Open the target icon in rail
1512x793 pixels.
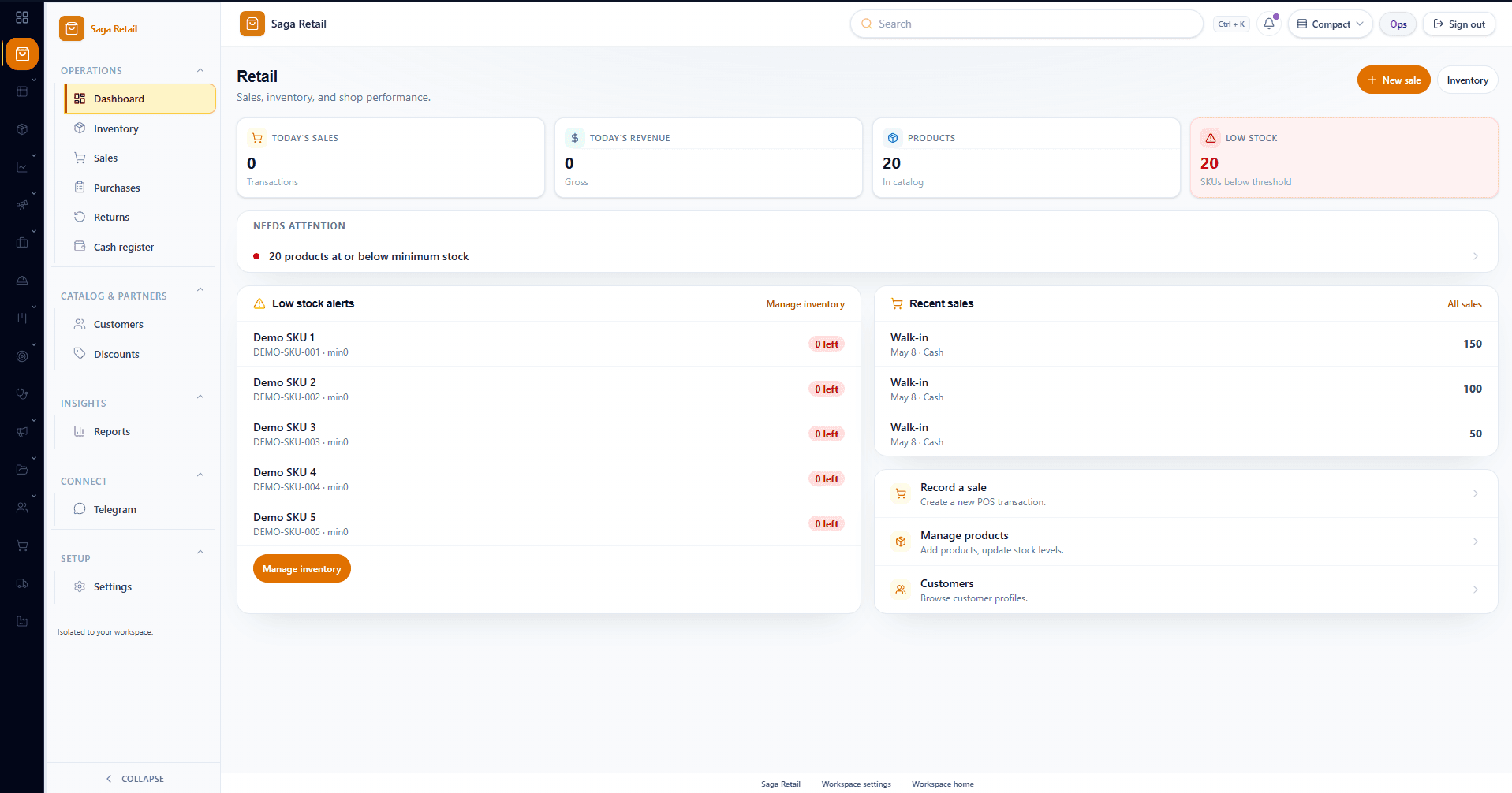tap(22, 356)
